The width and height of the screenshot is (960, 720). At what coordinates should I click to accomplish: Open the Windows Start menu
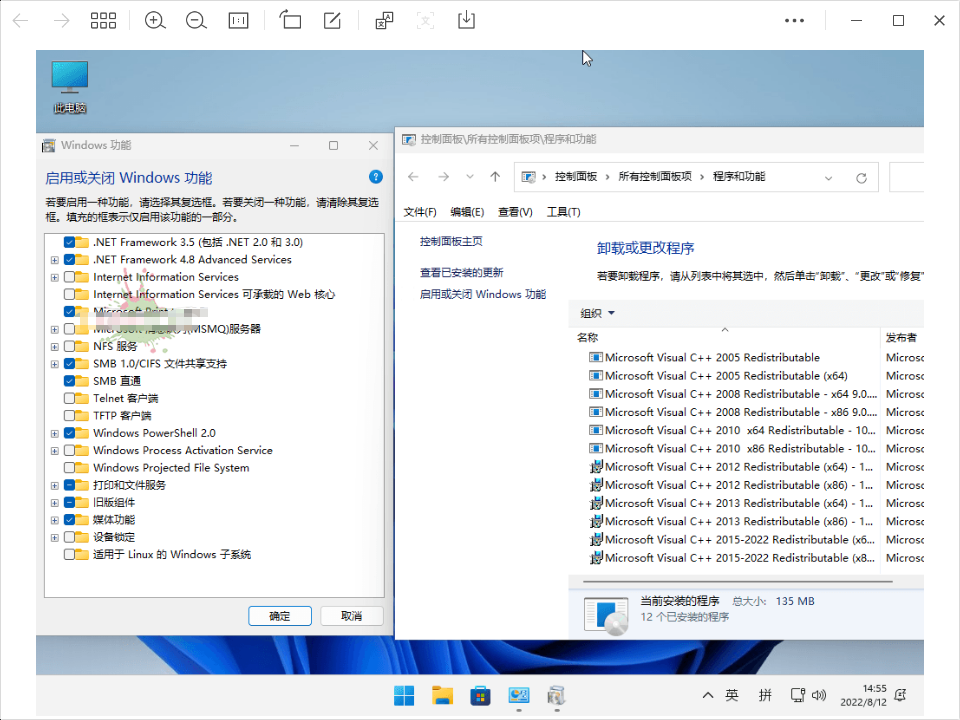pyautogui.click(x=404, y=696)
